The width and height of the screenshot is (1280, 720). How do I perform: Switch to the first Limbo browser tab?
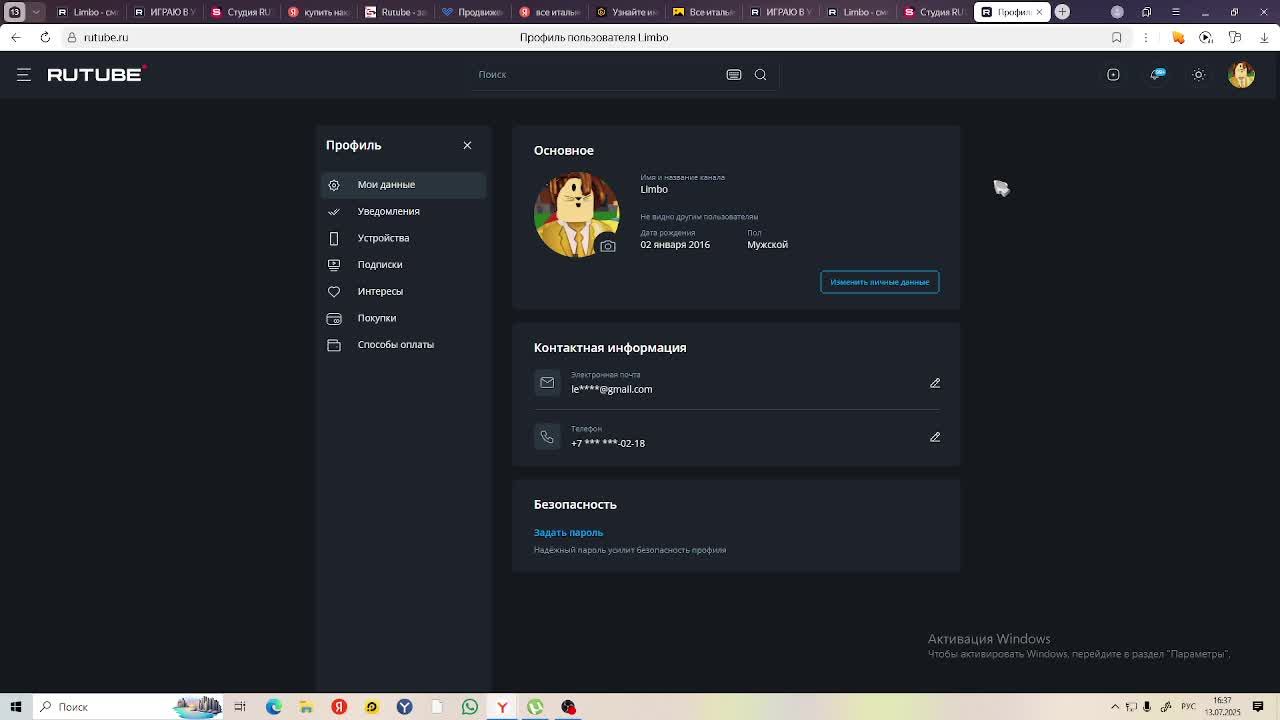88,12
